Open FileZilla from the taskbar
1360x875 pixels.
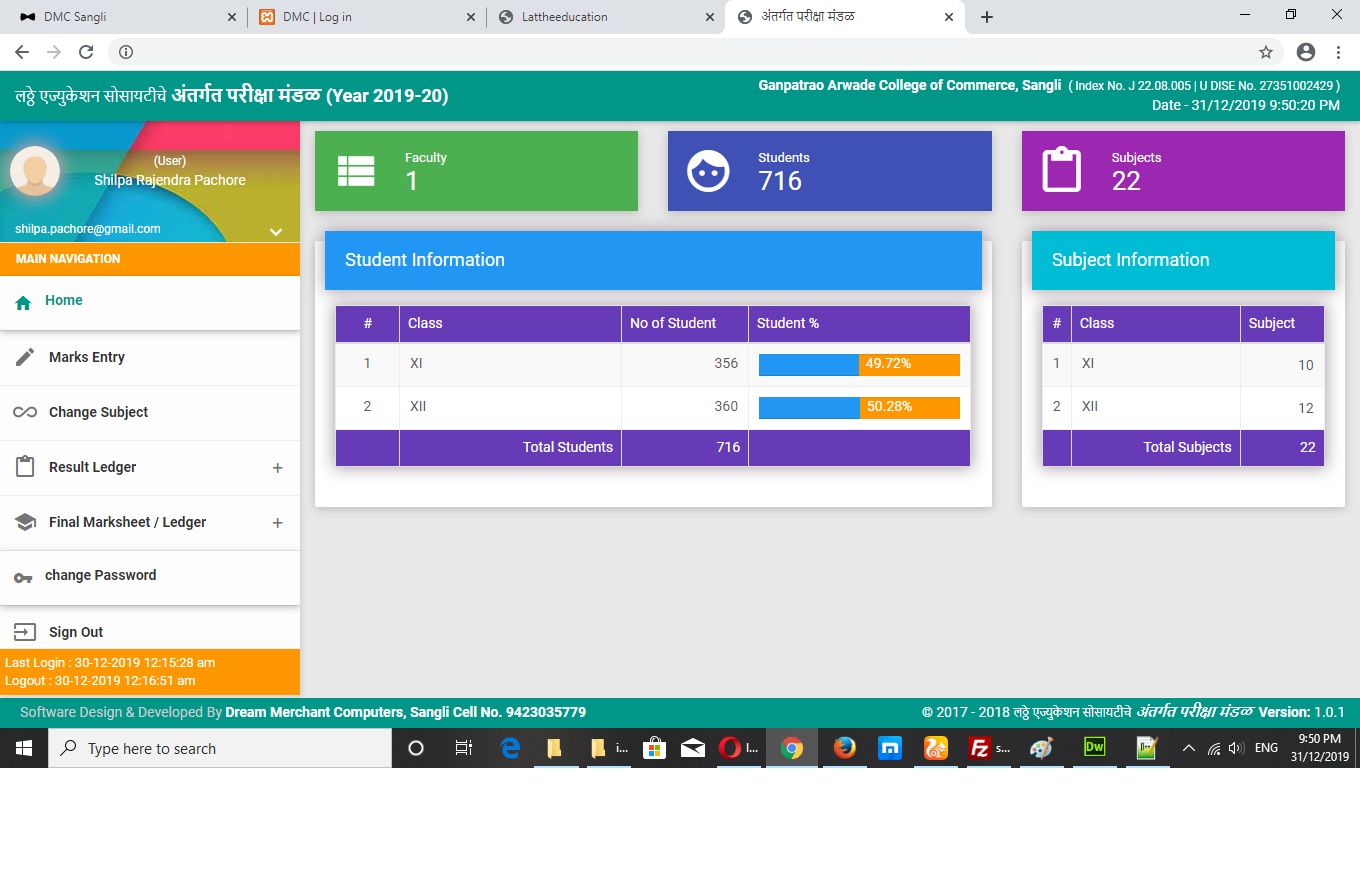tap(980, 748)
